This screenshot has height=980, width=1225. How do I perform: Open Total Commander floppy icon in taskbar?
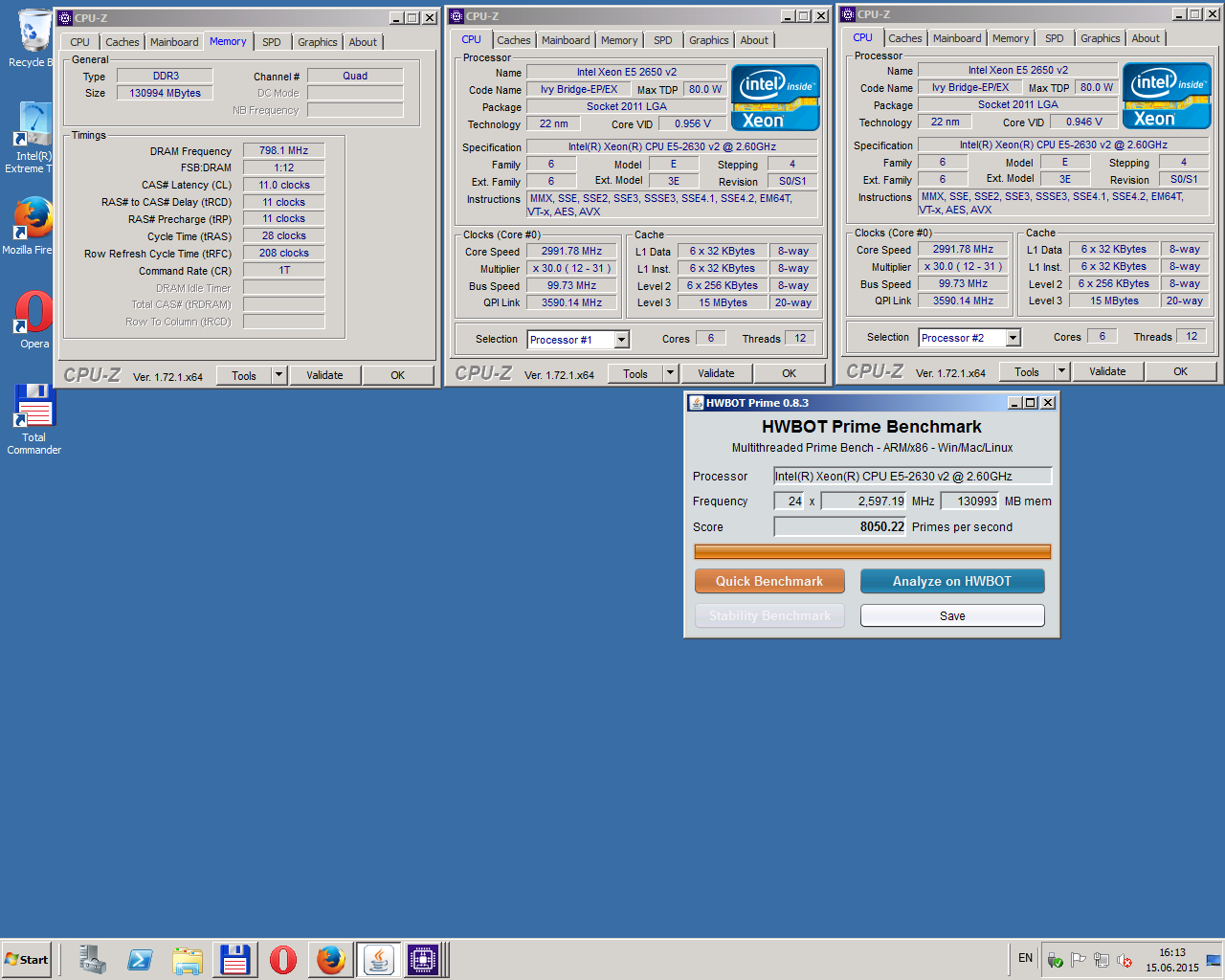[235, 960]
